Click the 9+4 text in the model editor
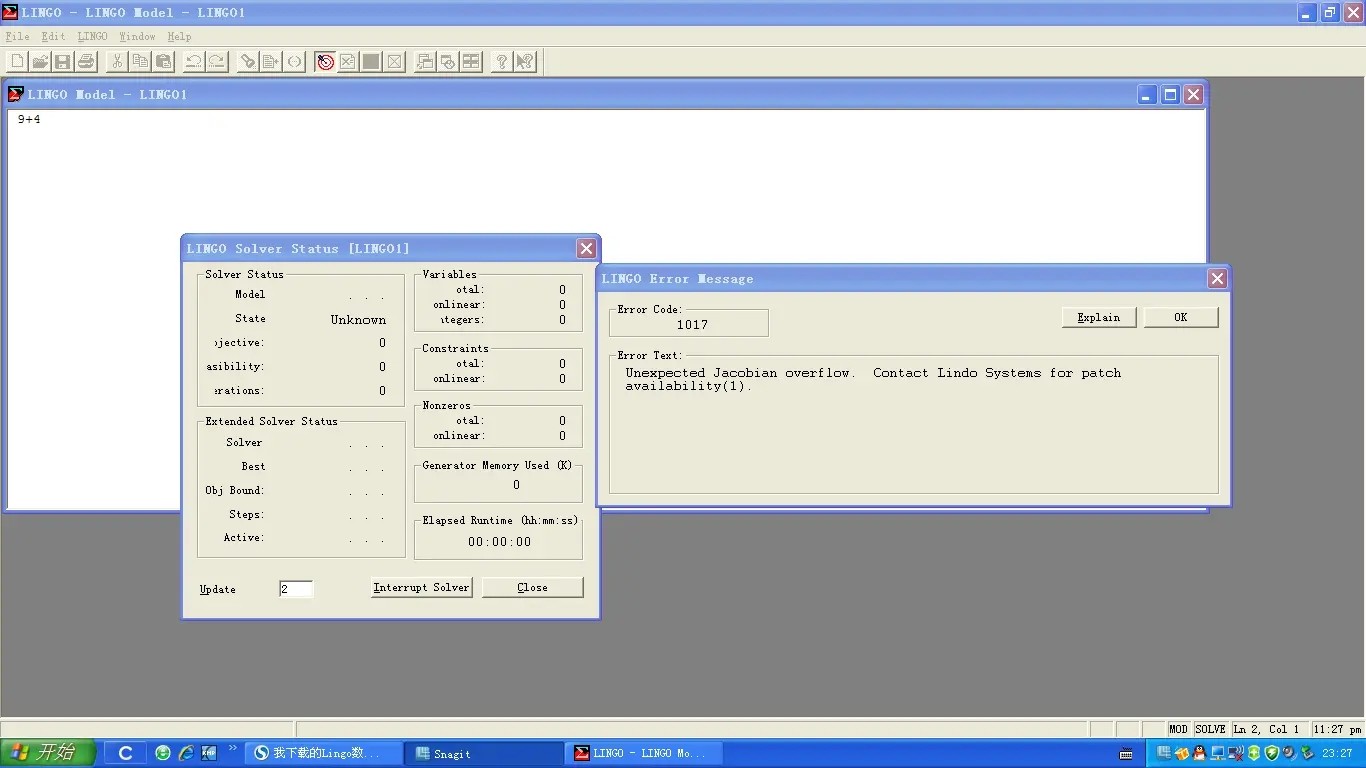This screenshot has height=768, width=1366. point(29,120)
